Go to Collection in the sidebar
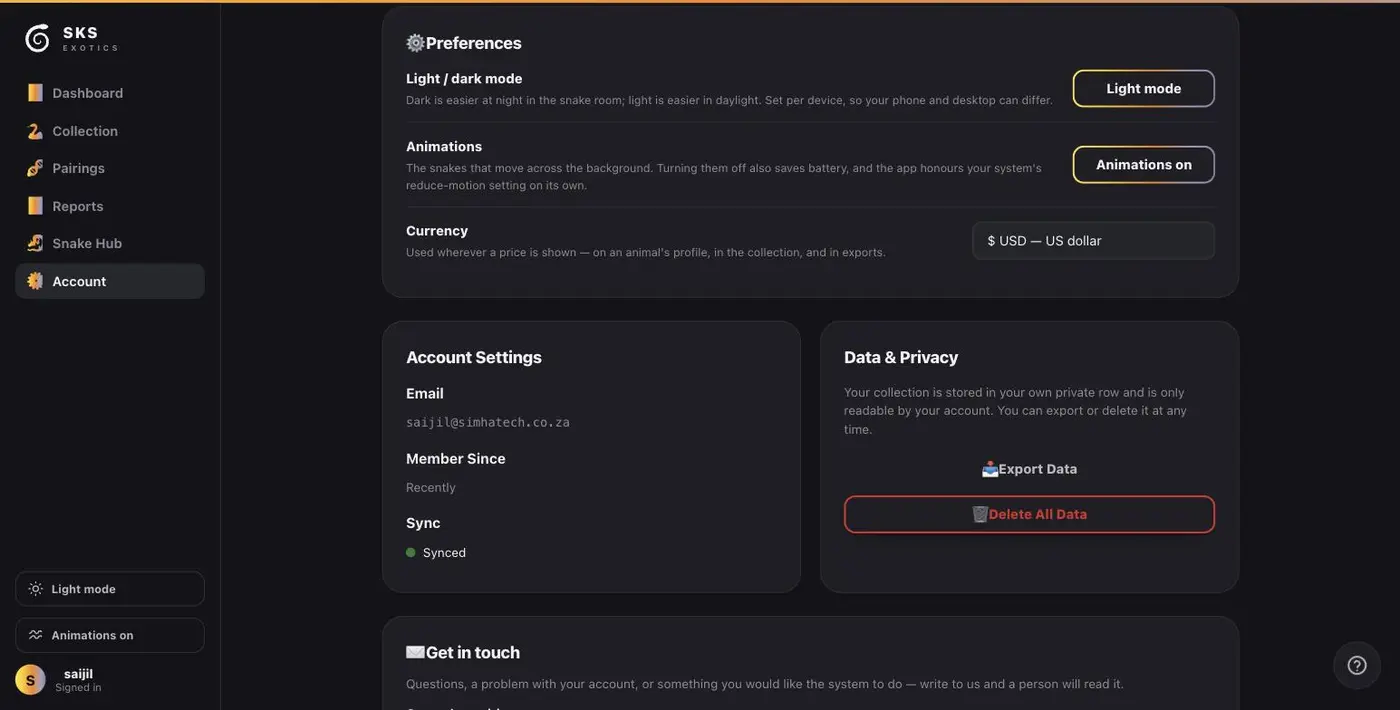Image resolution: width=1400 pixels, height=710 pixels. (110, 131)
